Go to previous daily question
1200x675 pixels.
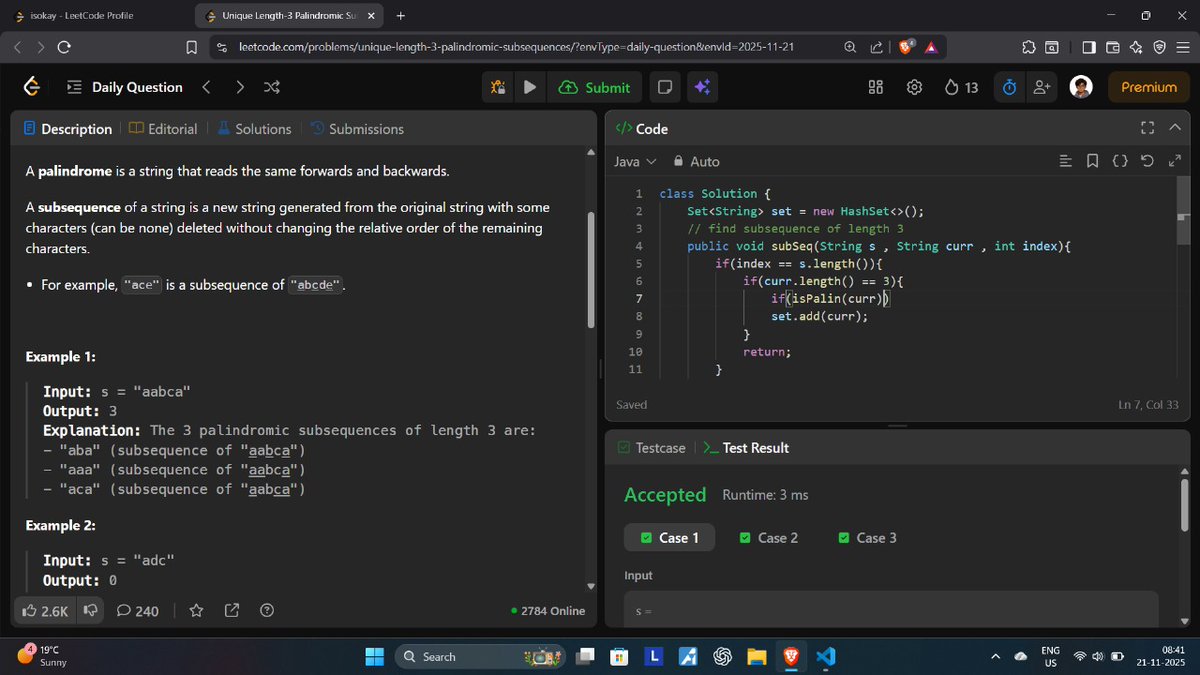pyautogui.click(x=206, y=87)
